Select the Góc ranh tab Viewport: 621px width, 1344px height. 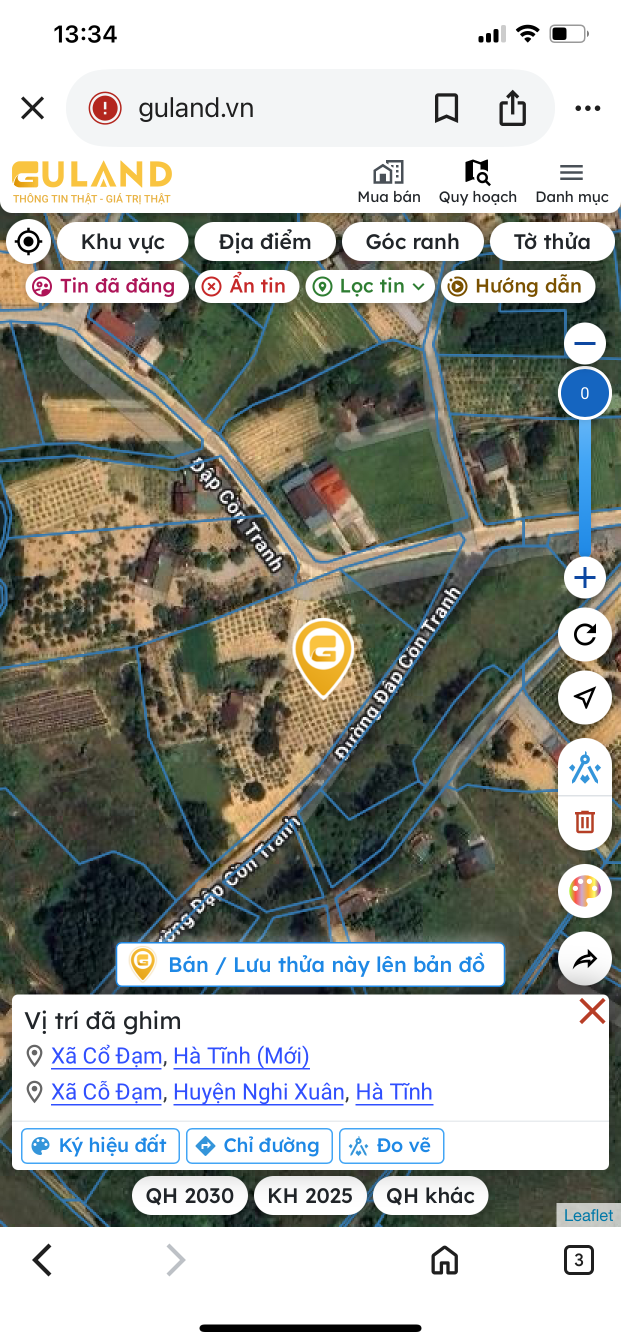pos(412,241)
